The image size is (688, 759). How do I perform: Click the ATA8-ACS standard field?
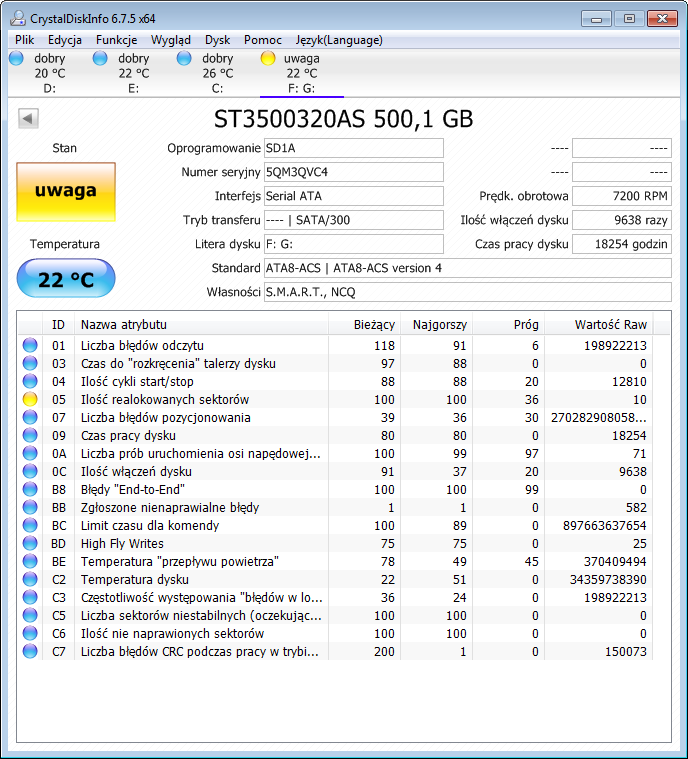click(x=468, y=268)
